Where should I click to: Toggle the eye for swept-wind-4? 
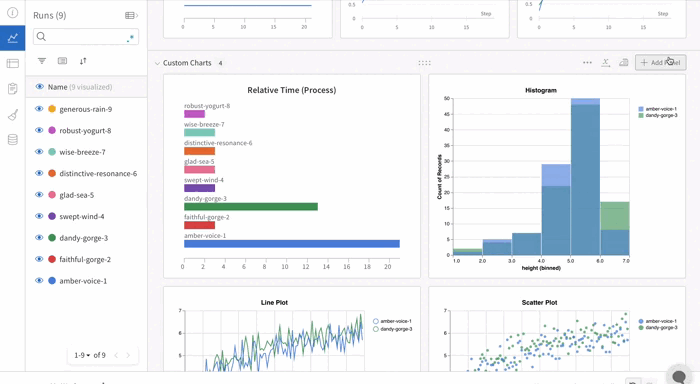coord(39,216)
